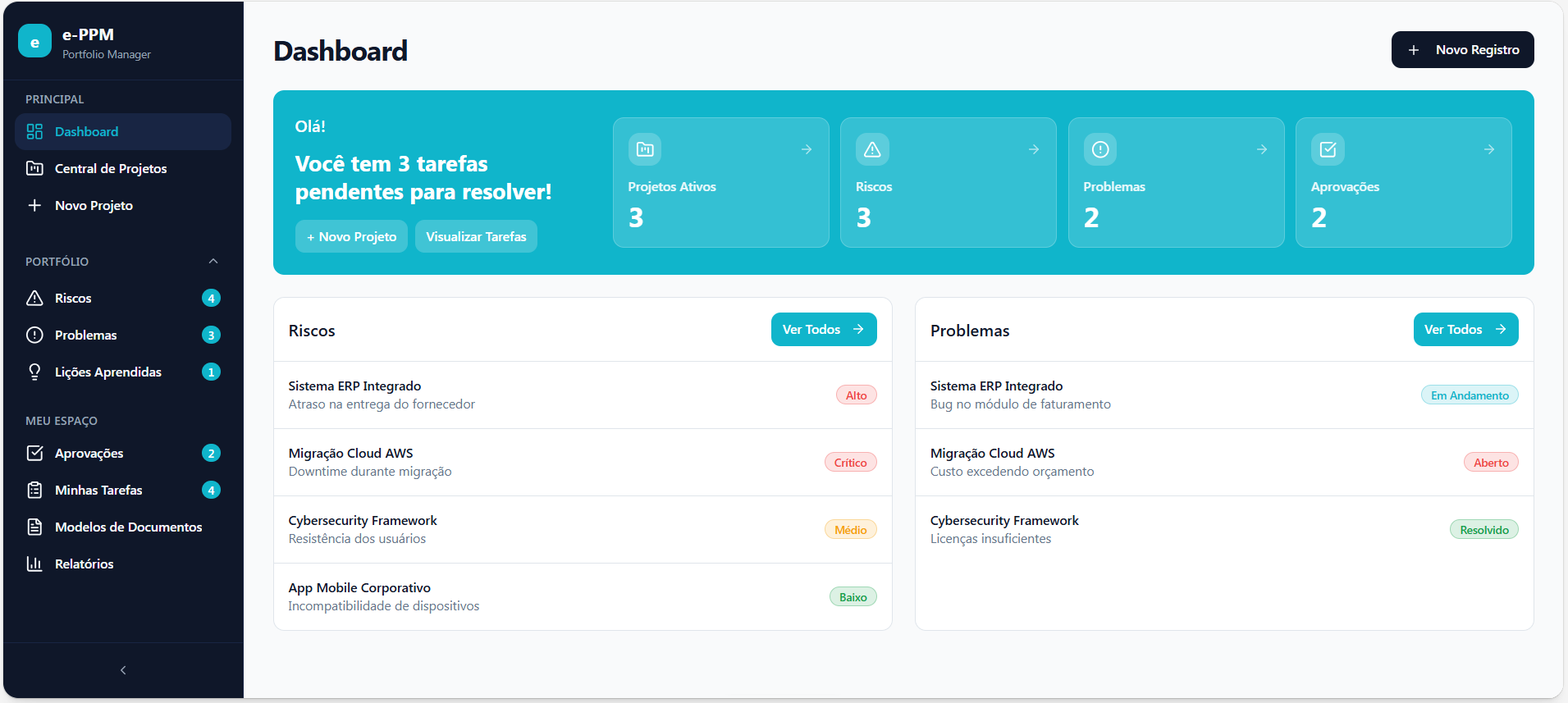Click arrow on the Problemas summary card

tap(1262, 149)
